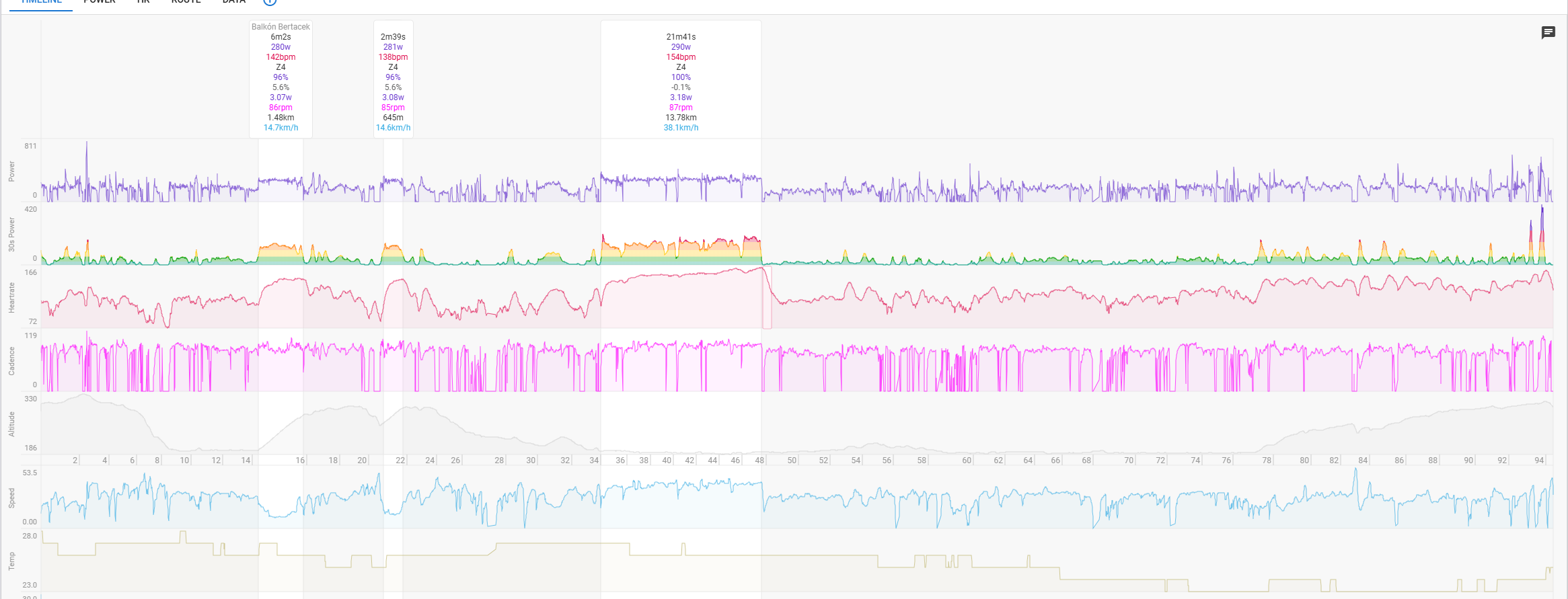Click the -0.1% gradient value
The width and height of the screenshot is (1568, 599).
pos(681,87)
